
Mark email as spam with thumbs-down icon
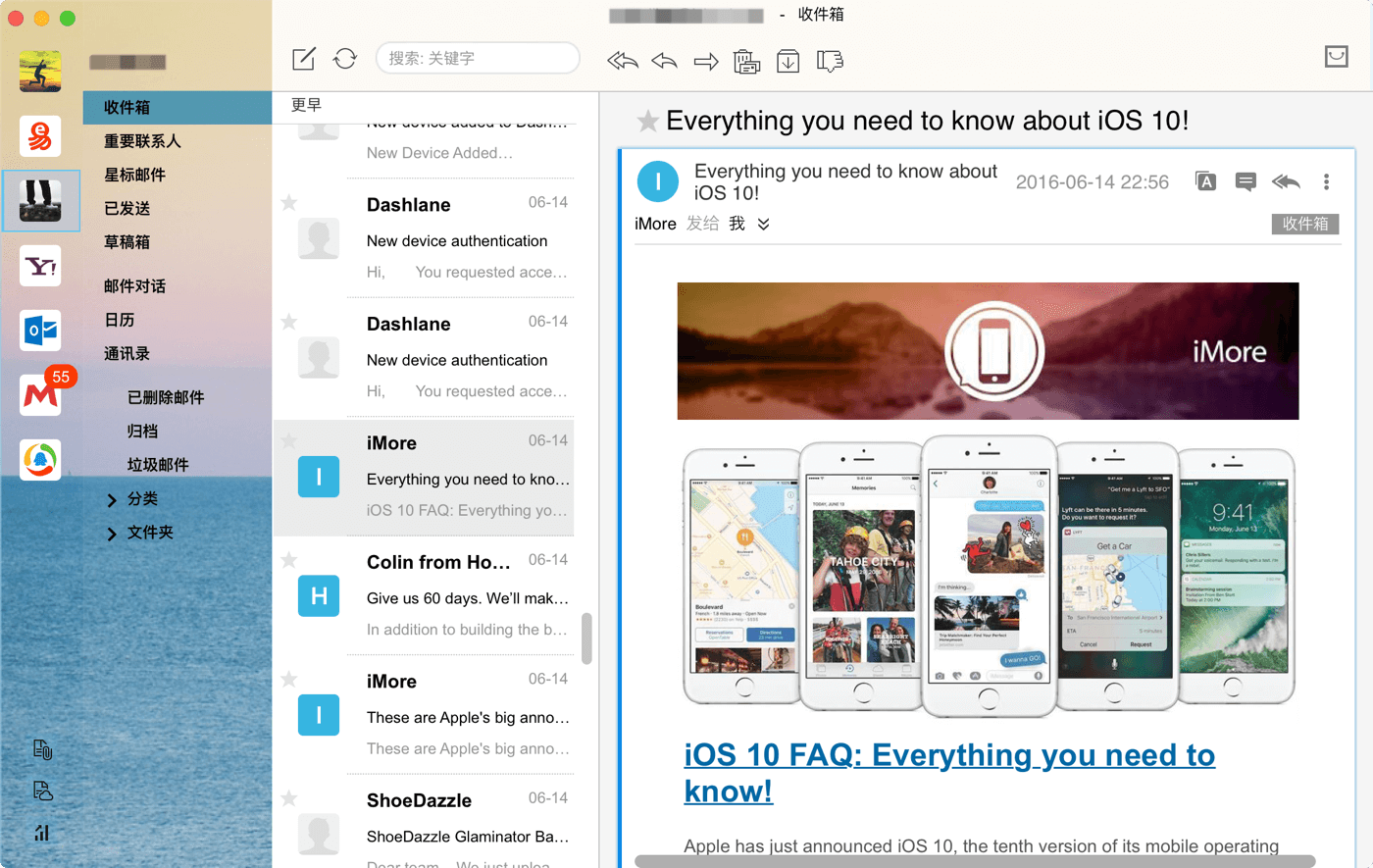click(x=830, y=61)
